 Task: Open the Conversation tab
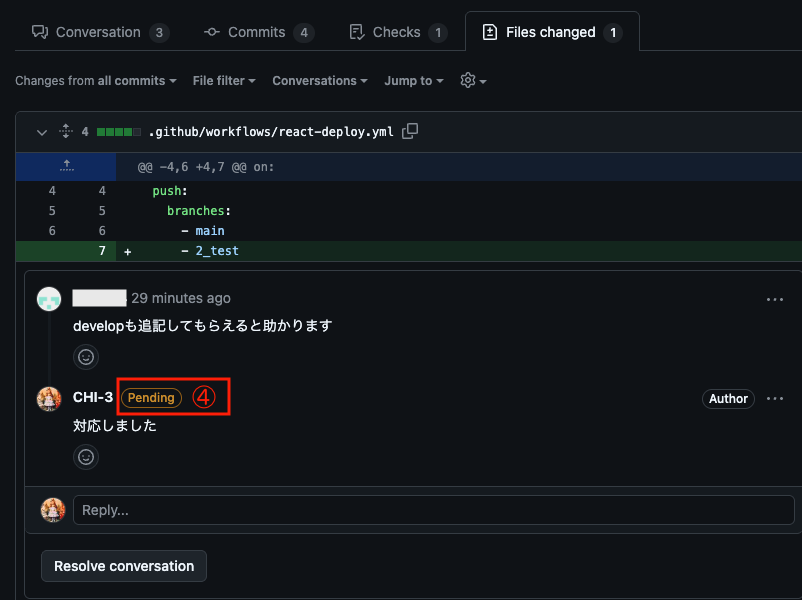[101, 32]
